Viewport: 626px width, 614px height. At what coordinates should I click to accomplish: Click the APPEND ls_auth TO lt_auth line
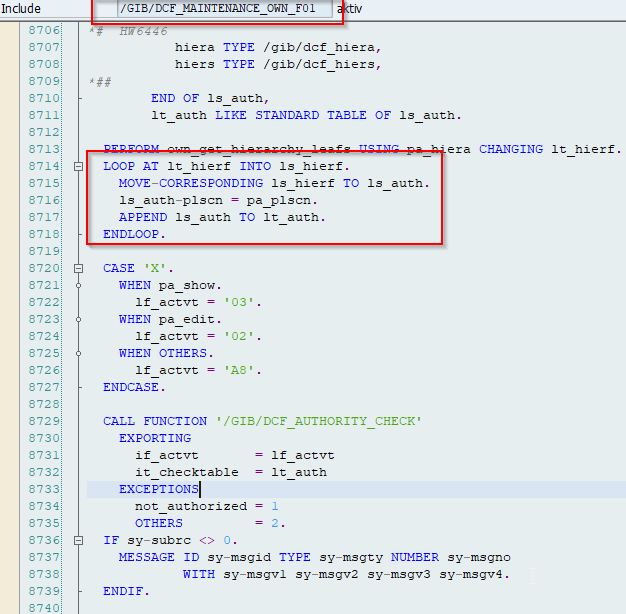point(222,217)
